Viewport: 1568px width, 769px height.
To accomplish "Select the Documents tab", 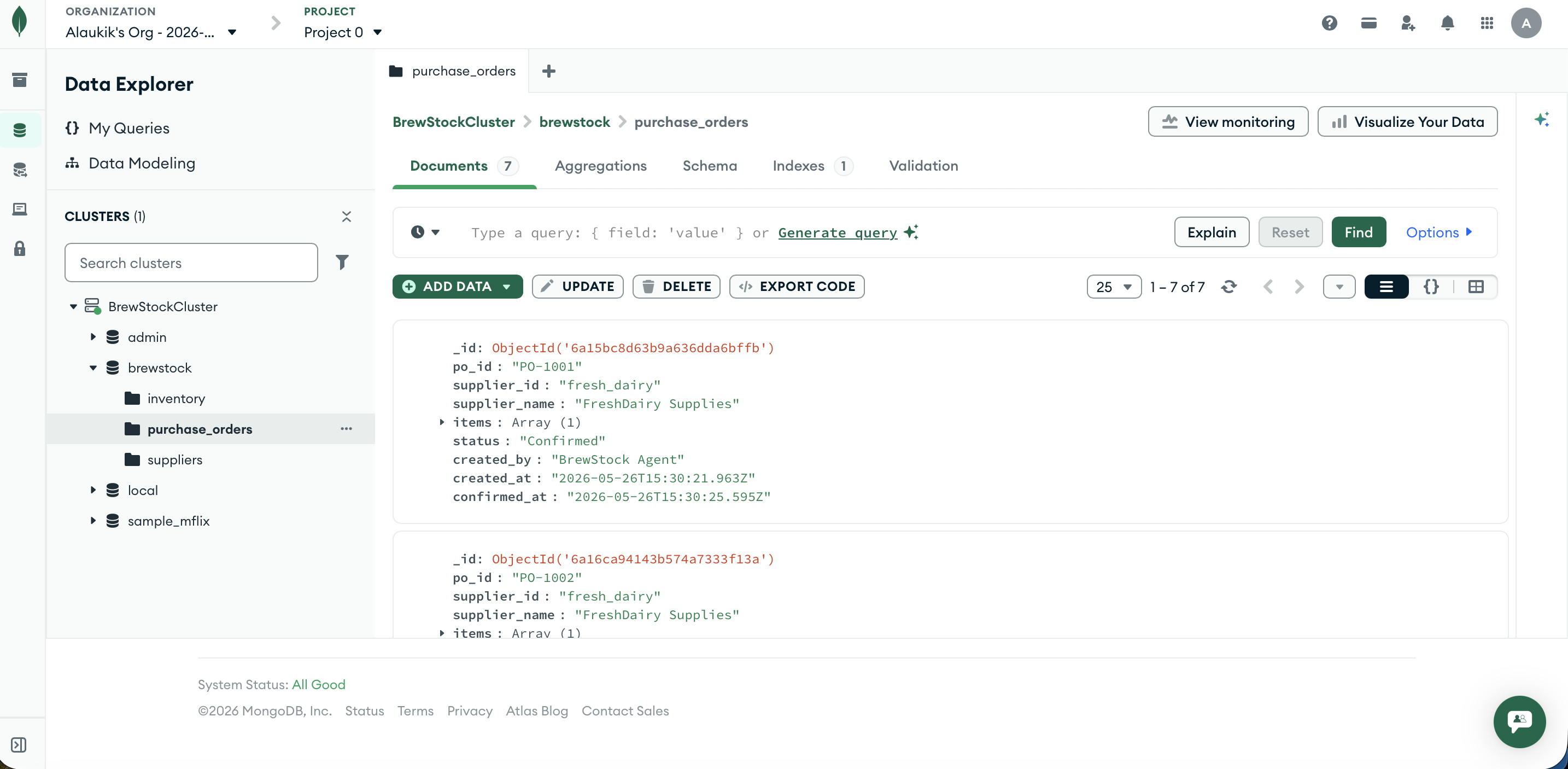I will coord(464,166).
